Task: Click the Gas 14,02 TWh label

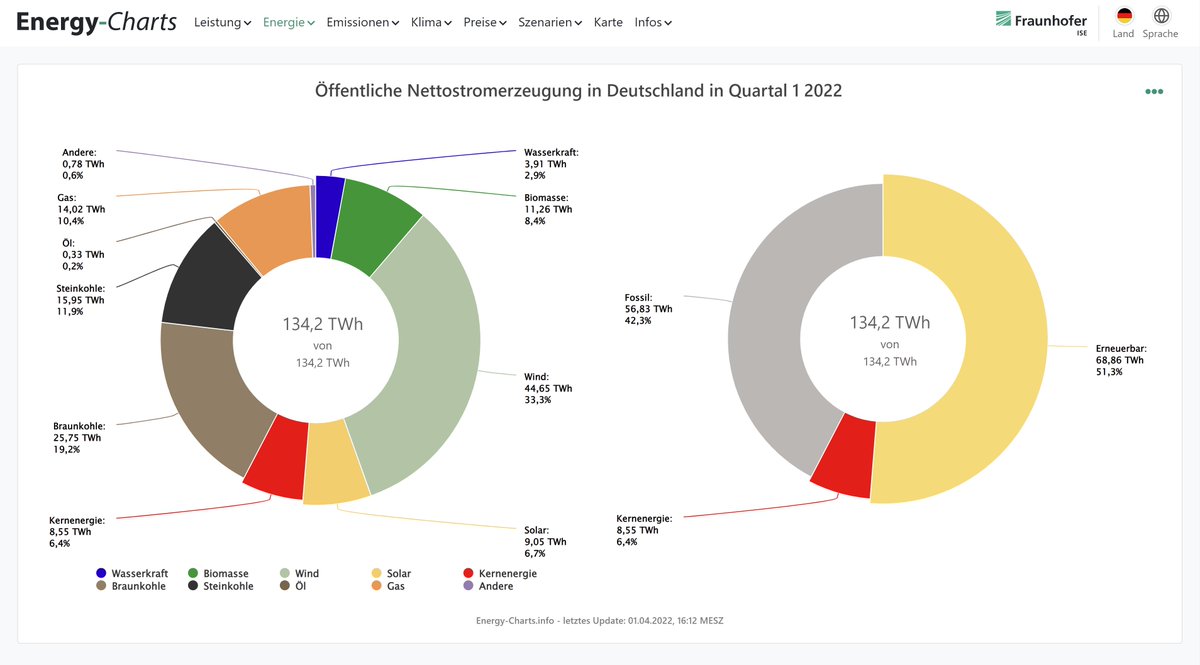Action: 81,209
